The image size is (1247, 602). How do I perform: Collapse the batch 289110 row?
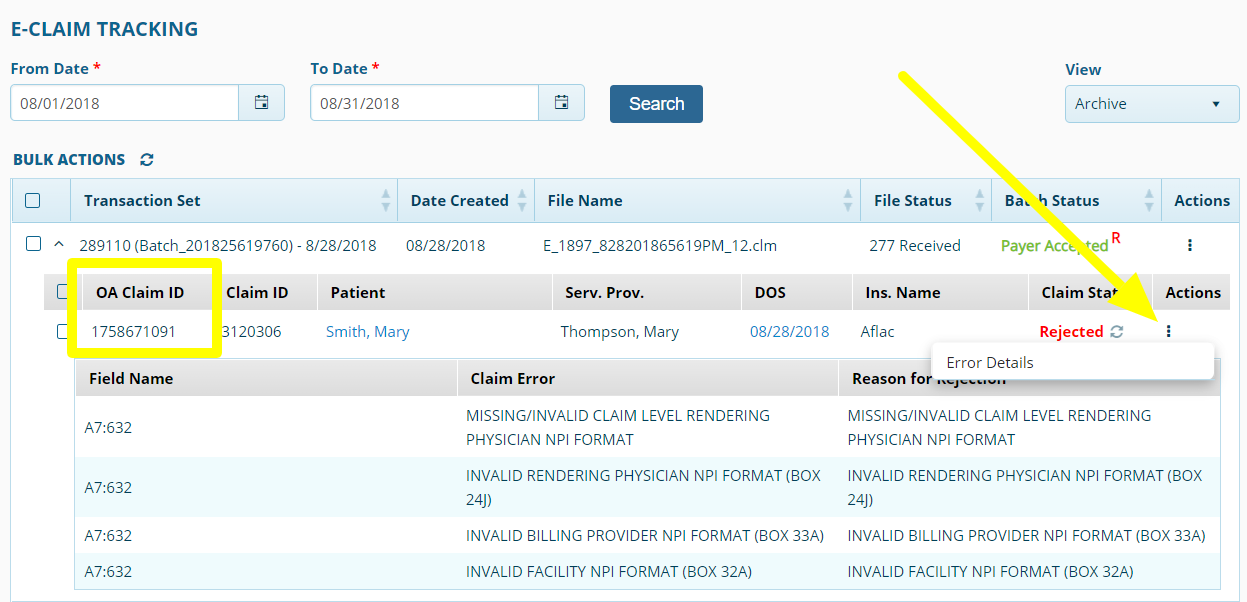[58, 244]
